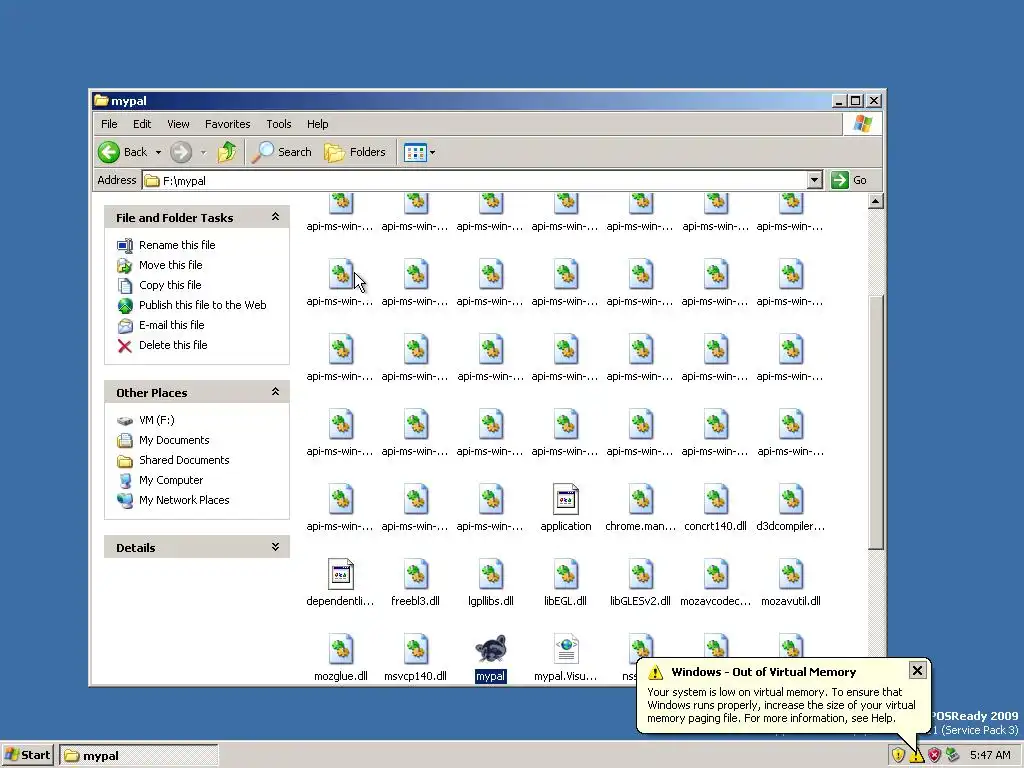Open the Back history dropdown arrow
Image resolution: width=1024 pixels, height=768 pixels.
(158, 152)
